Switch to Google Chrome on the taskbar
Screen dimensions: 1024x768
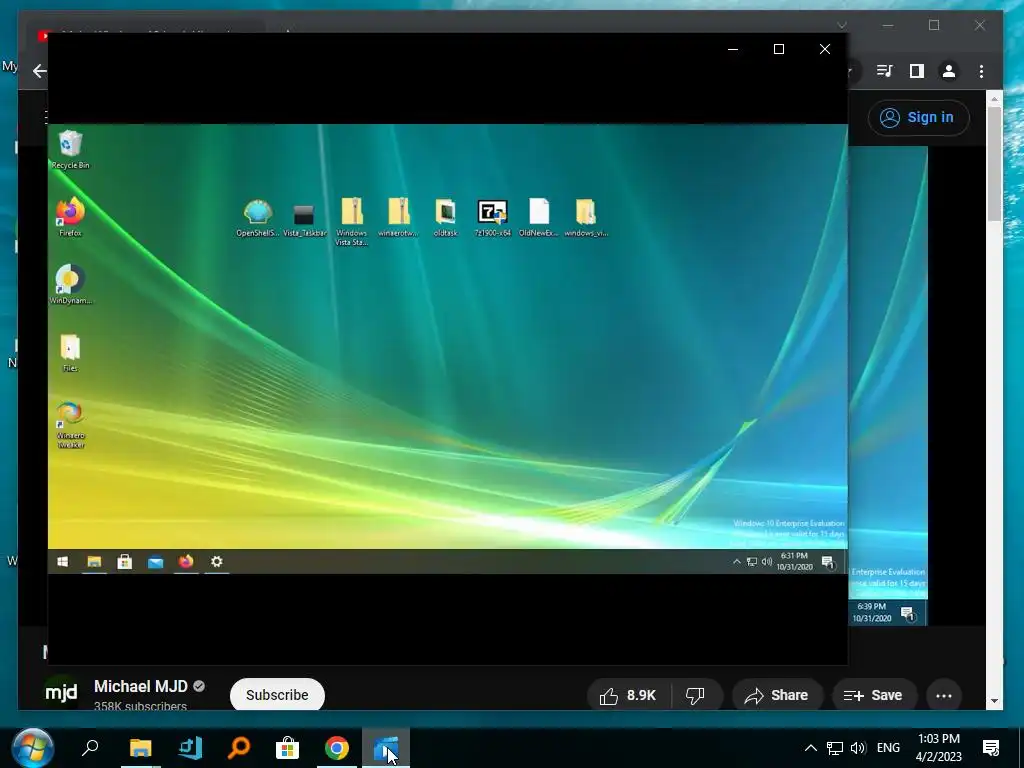click(336, 748)
